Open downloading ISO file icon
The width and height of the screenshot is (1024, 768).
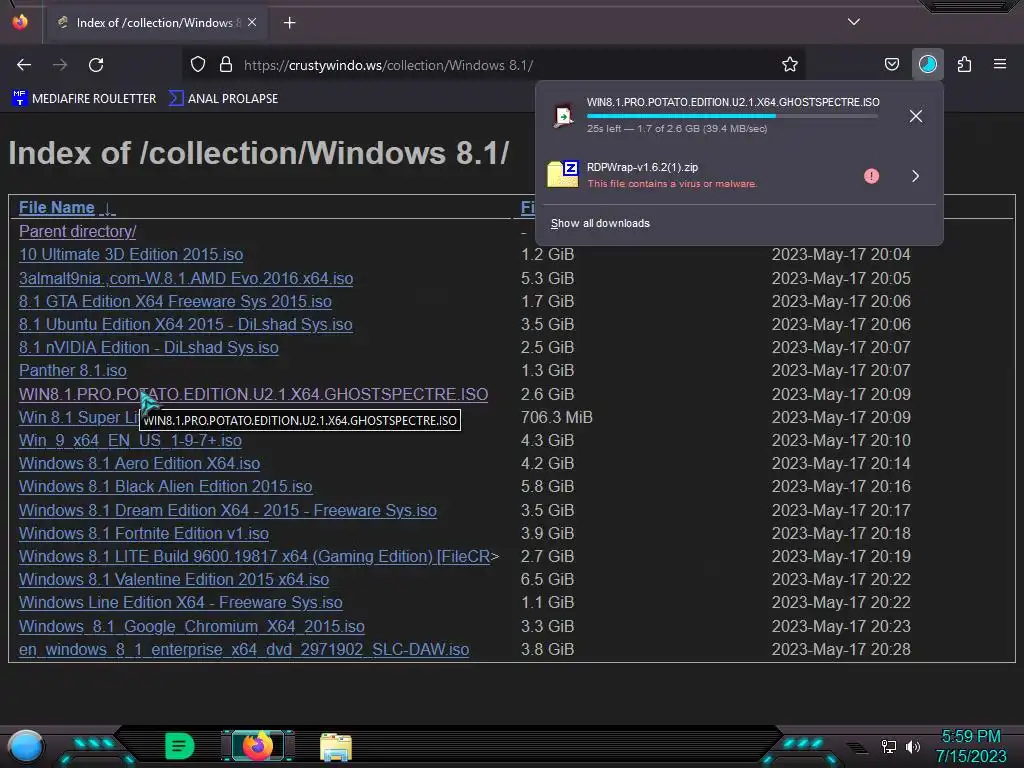[563, 116]
